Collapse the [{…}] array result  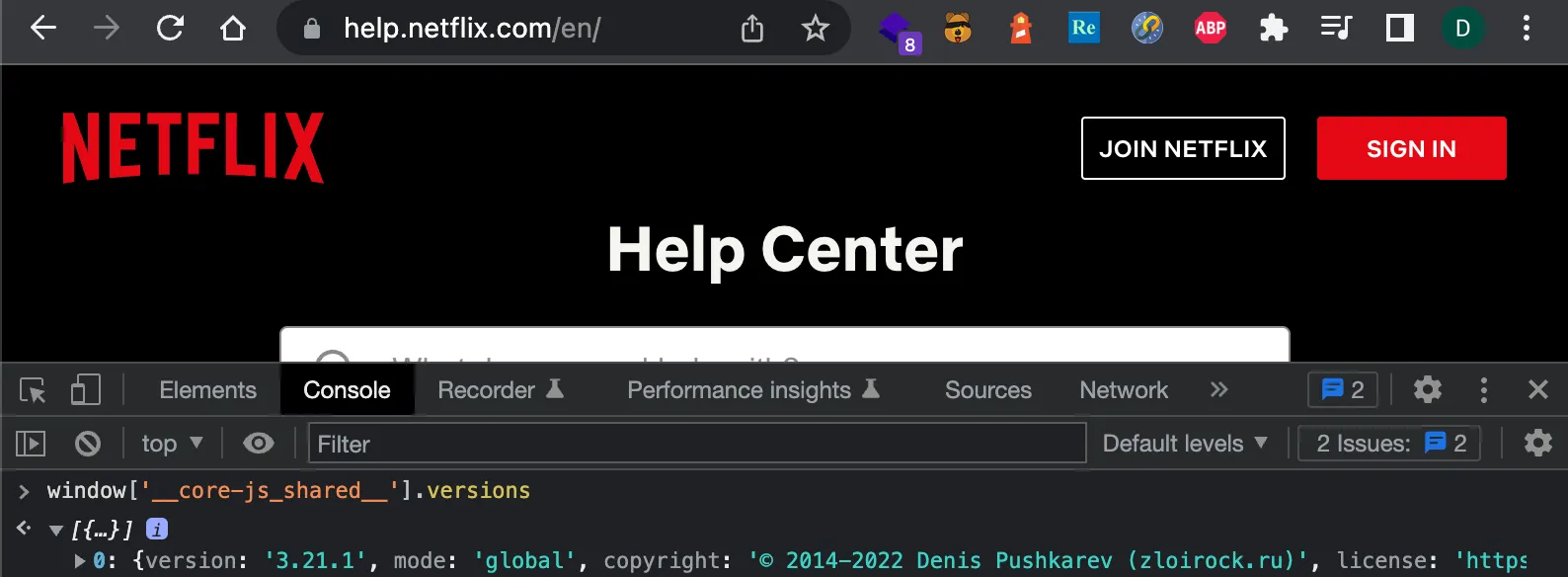click(56, 531)
